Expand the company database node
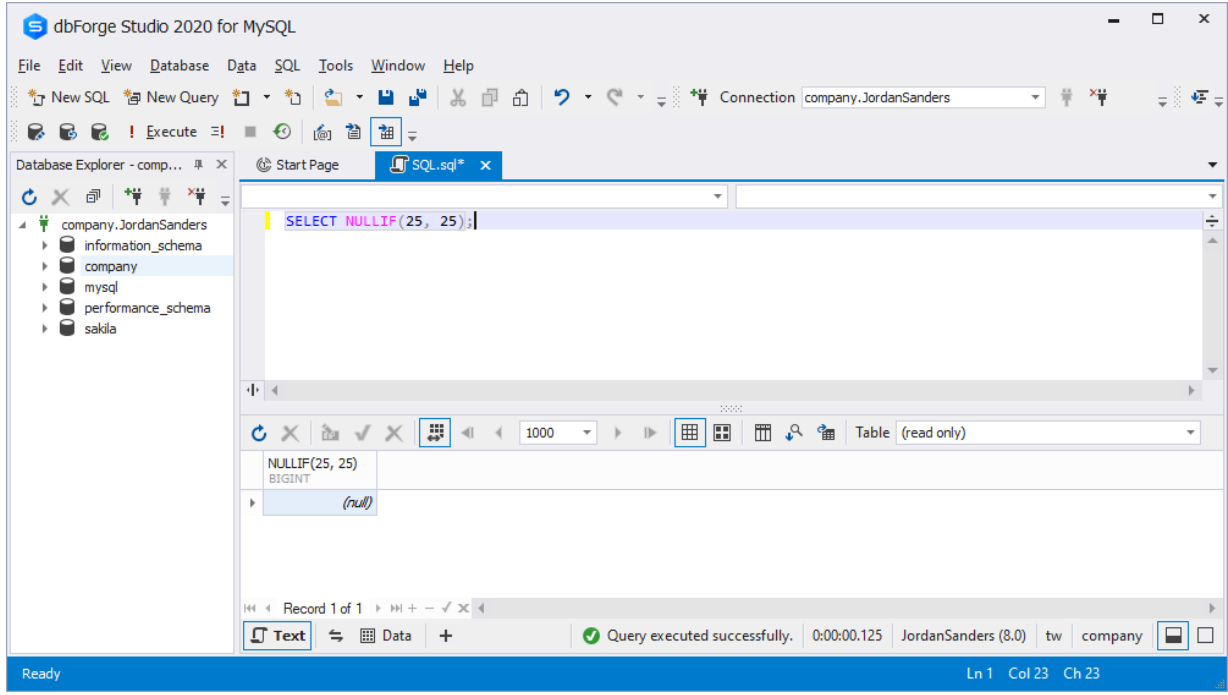The image size is (1228, 695). [44, 267]
